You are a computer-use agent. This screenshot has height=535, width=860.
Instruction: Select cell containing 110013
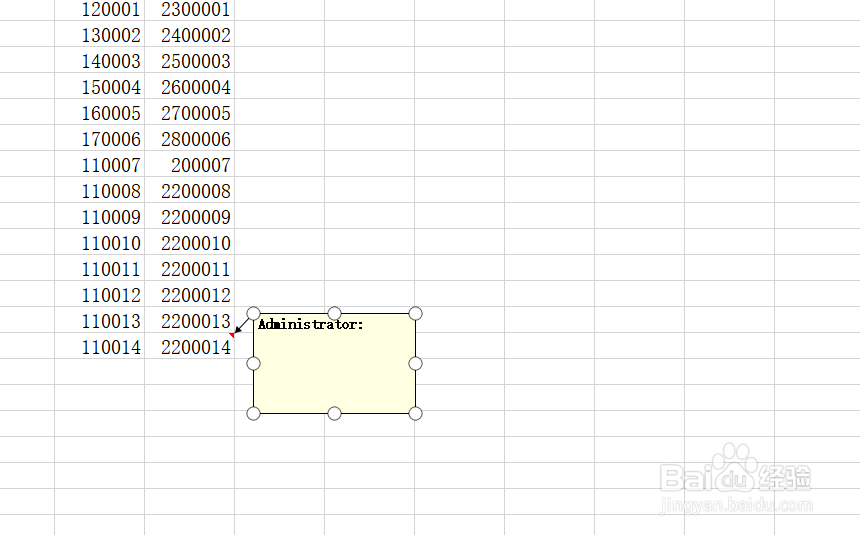coord(100,320)
